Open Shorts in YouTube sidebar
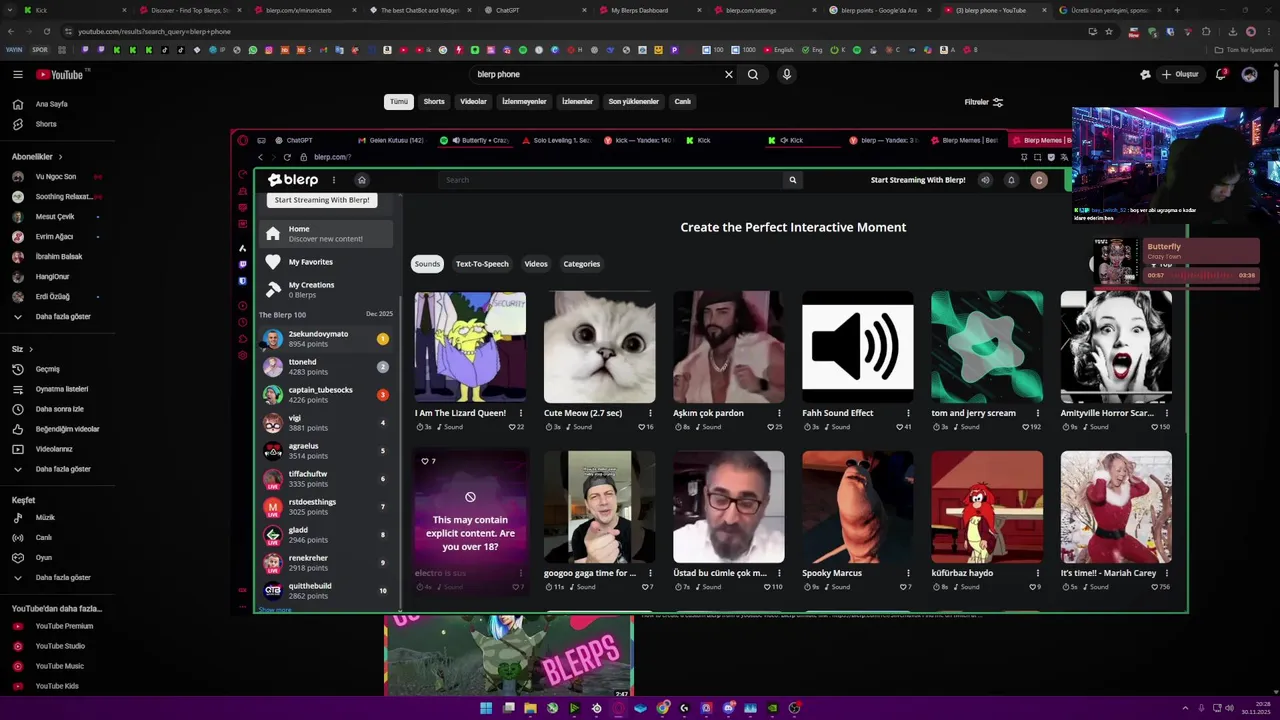1280x720 pixels. click(46, 124)
